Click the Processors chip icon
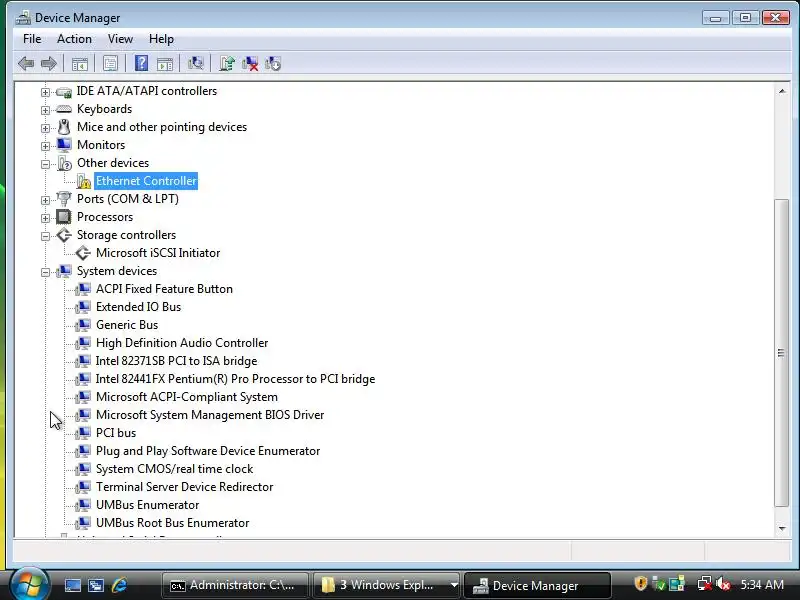This screenshot has height=600, width=800. click(64, 217)
